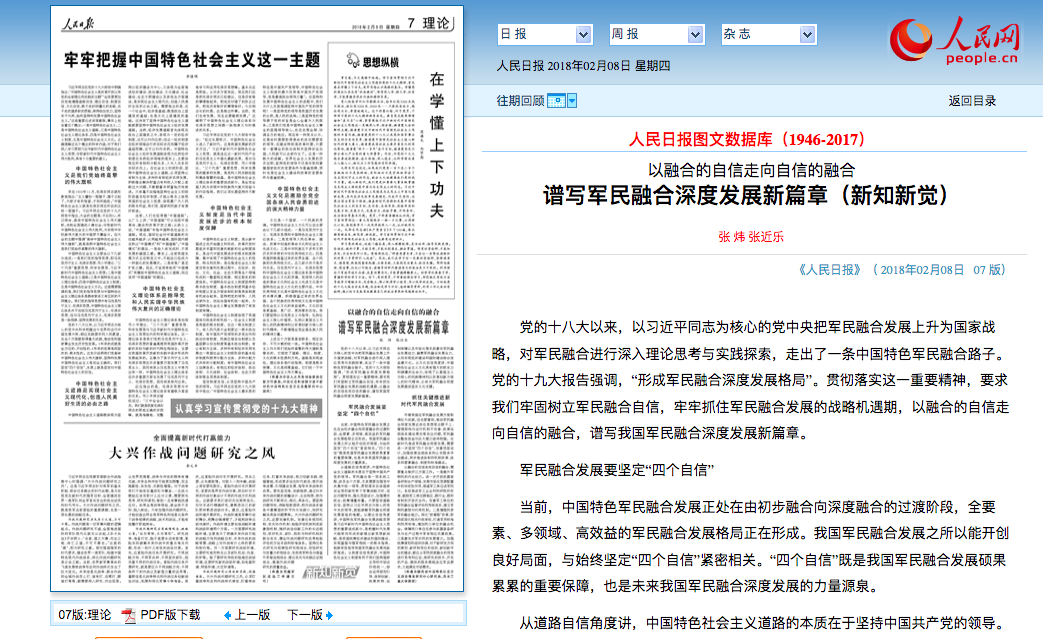Click the right arrow icon after 下一版
The width and height of the screenshot is (1043, 639).
(329, 616)
